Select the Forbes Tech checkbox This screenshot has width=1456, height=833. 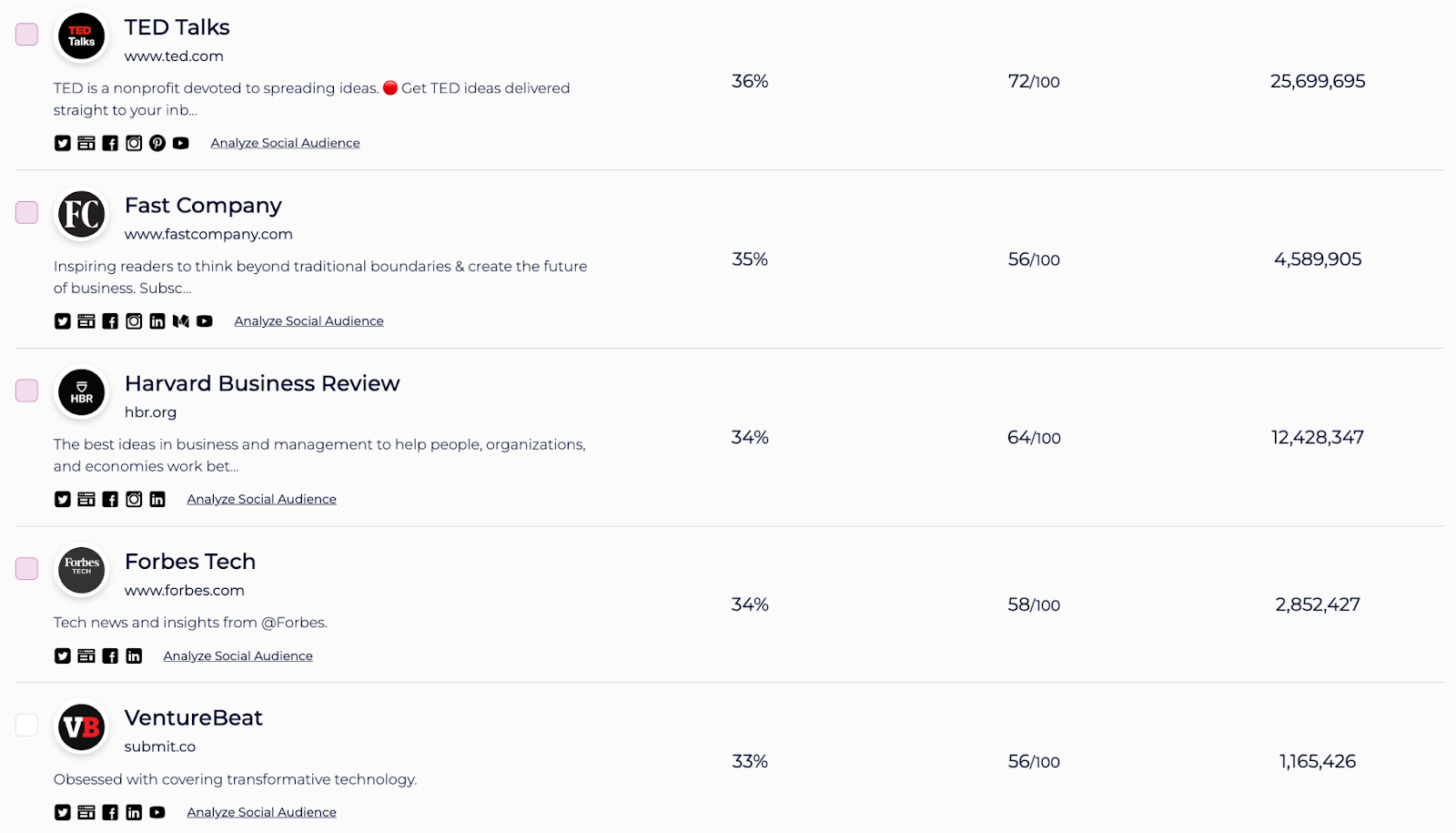(x=26, y=568)
